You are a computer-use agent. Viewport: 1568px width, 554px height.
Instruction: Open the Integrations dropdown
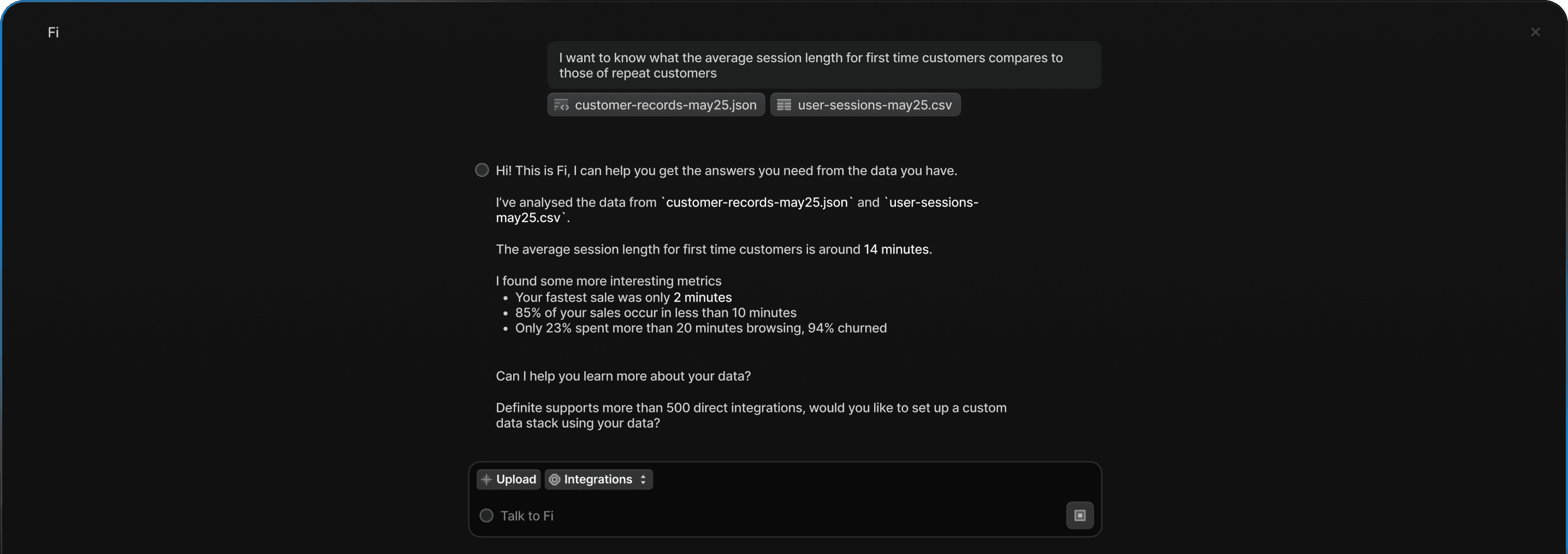click(598, 480)
